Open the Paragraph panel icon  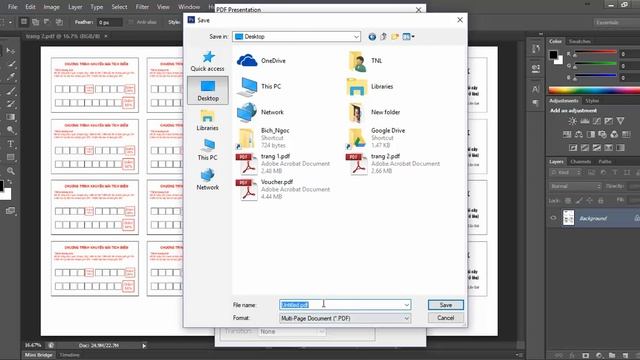point(536,103)
